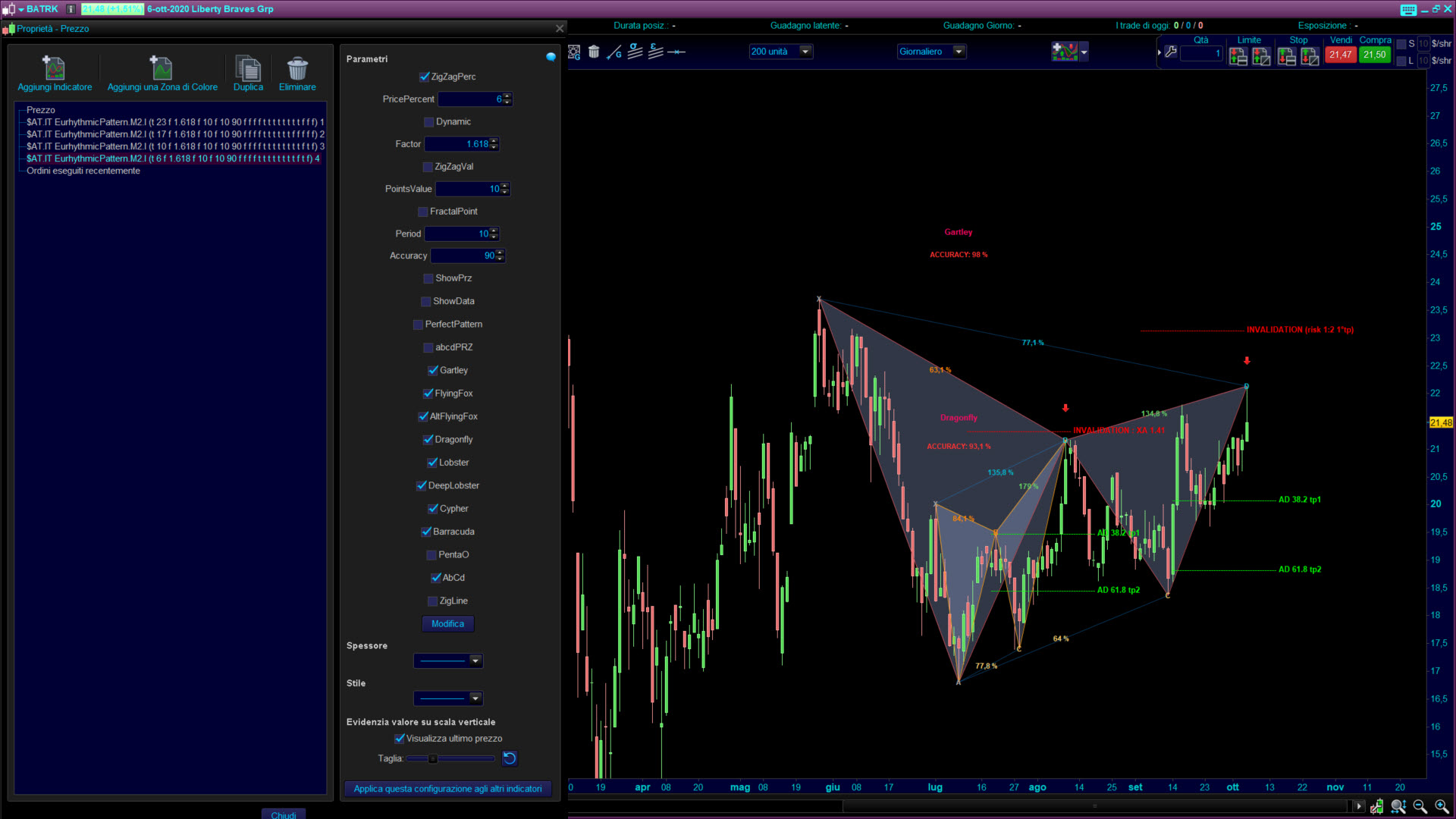
Task: Uncheck the Gartley checkbox
Action: [433, 370]
